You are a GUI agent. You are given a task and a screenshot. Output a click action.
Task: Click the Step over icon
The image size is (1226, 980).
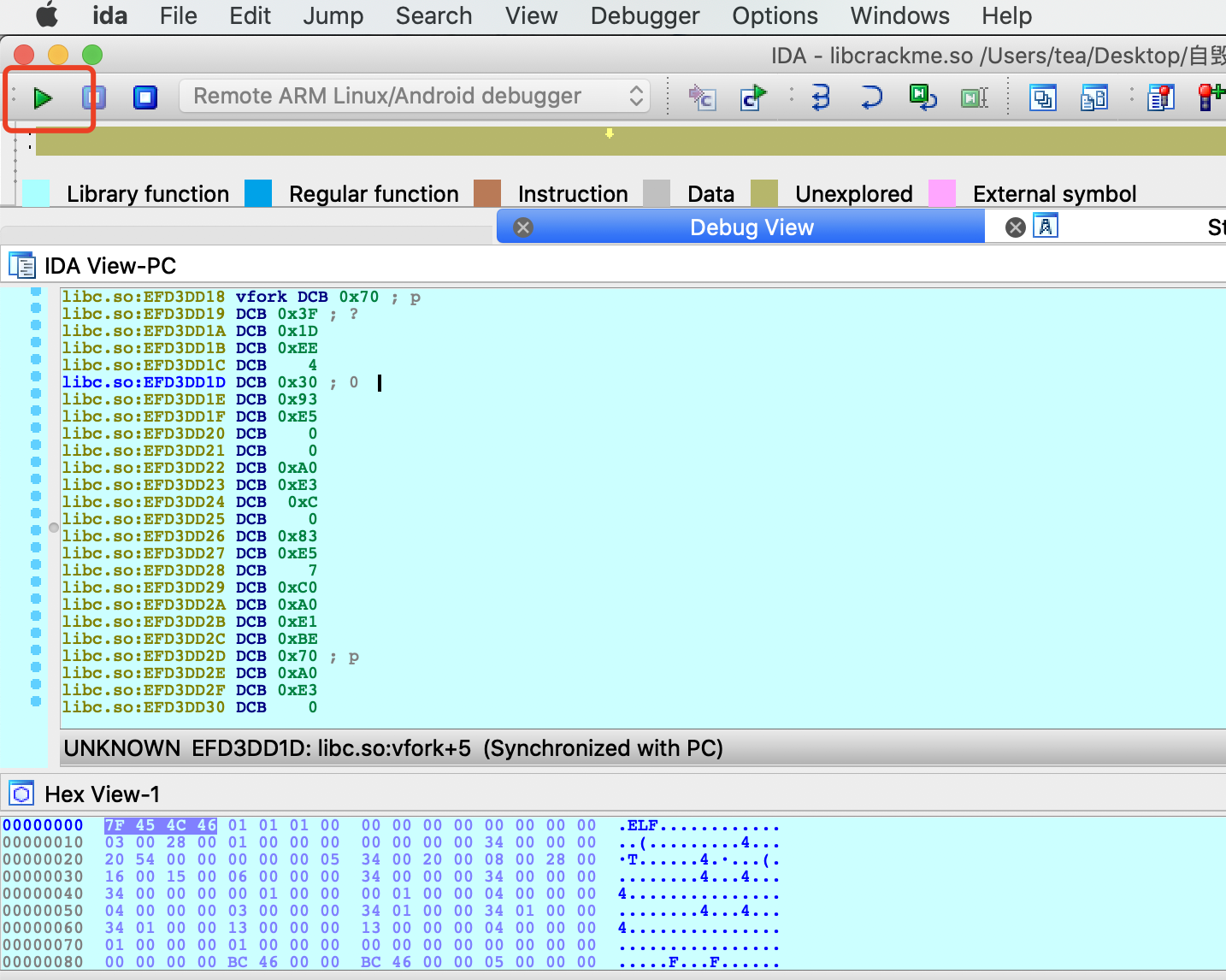pos(871,97)
